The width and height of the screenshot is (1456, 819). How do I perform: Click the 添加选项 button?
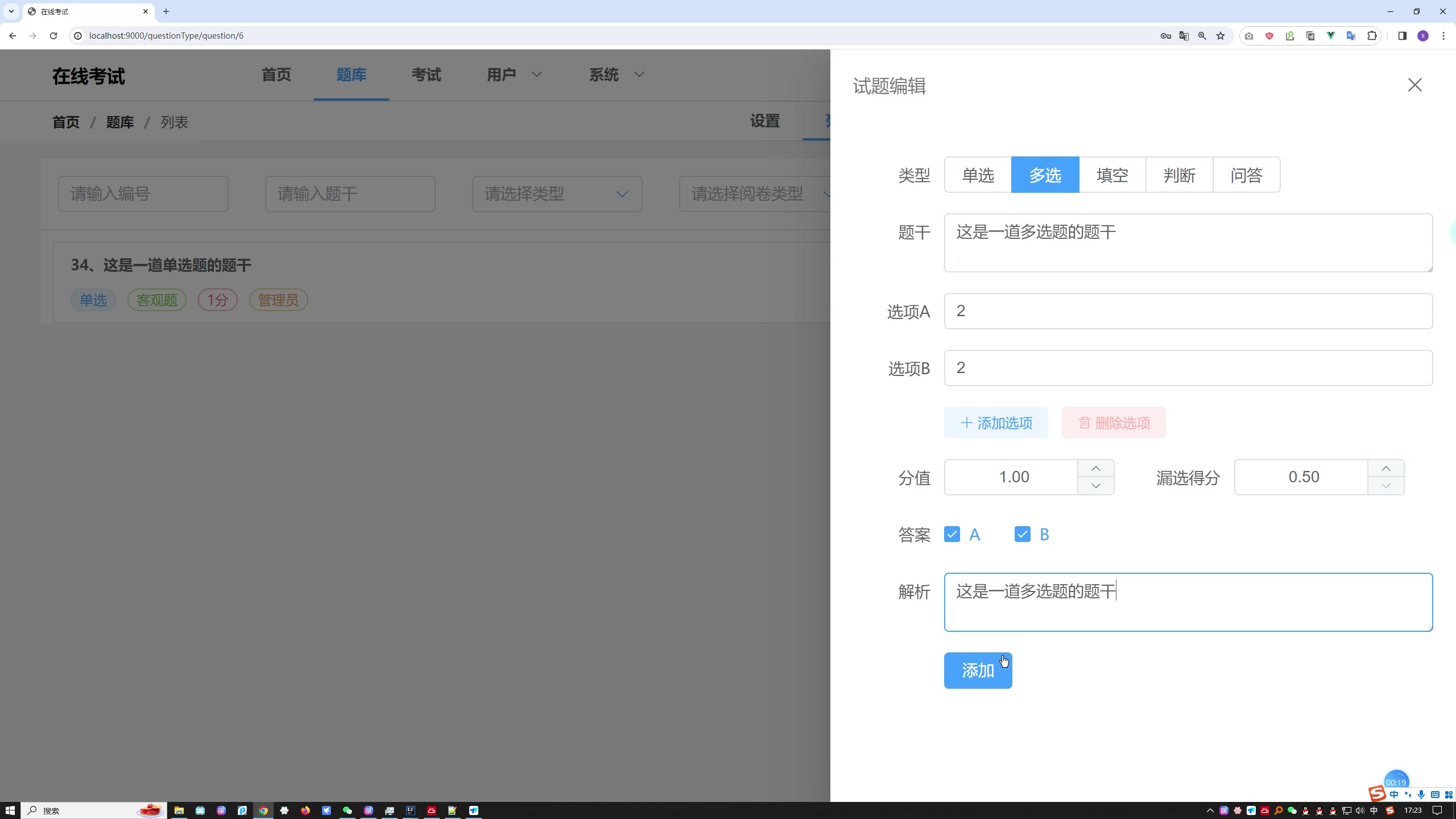click(x=996, y=423)
